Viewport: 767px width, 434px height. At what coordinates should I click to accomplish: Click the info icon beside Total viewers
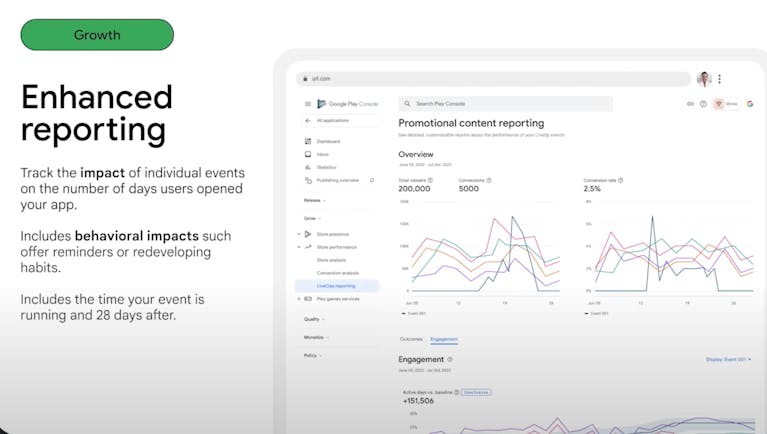tap(430, 181)
